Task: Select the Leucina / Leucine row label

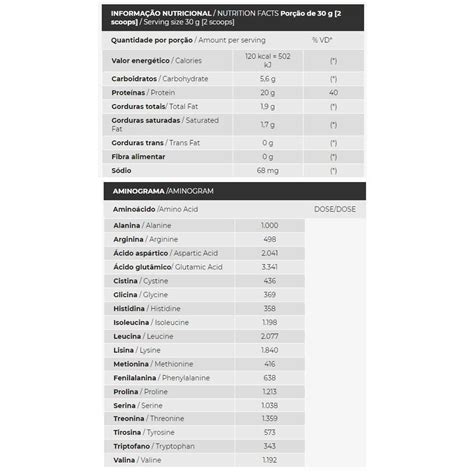Action: (x=143, y=336)
